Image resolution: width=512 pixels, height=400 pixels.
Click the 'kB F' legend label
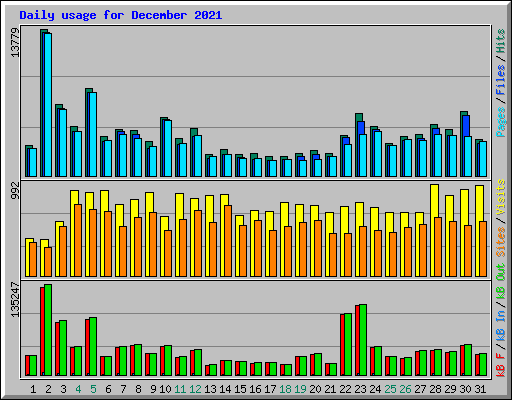pos(501,365)
